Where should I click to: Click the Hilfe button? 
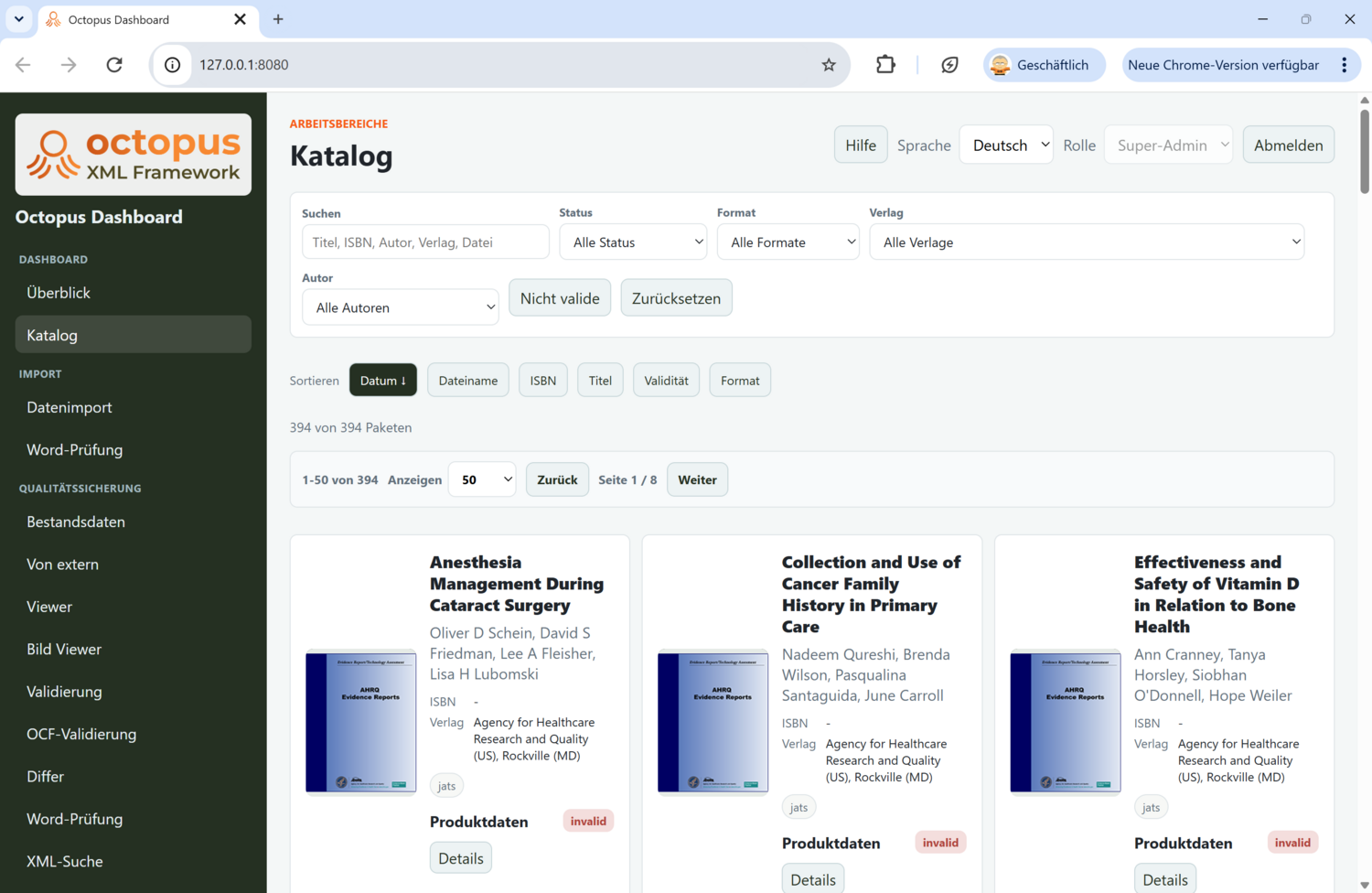[x=861, y=145]
